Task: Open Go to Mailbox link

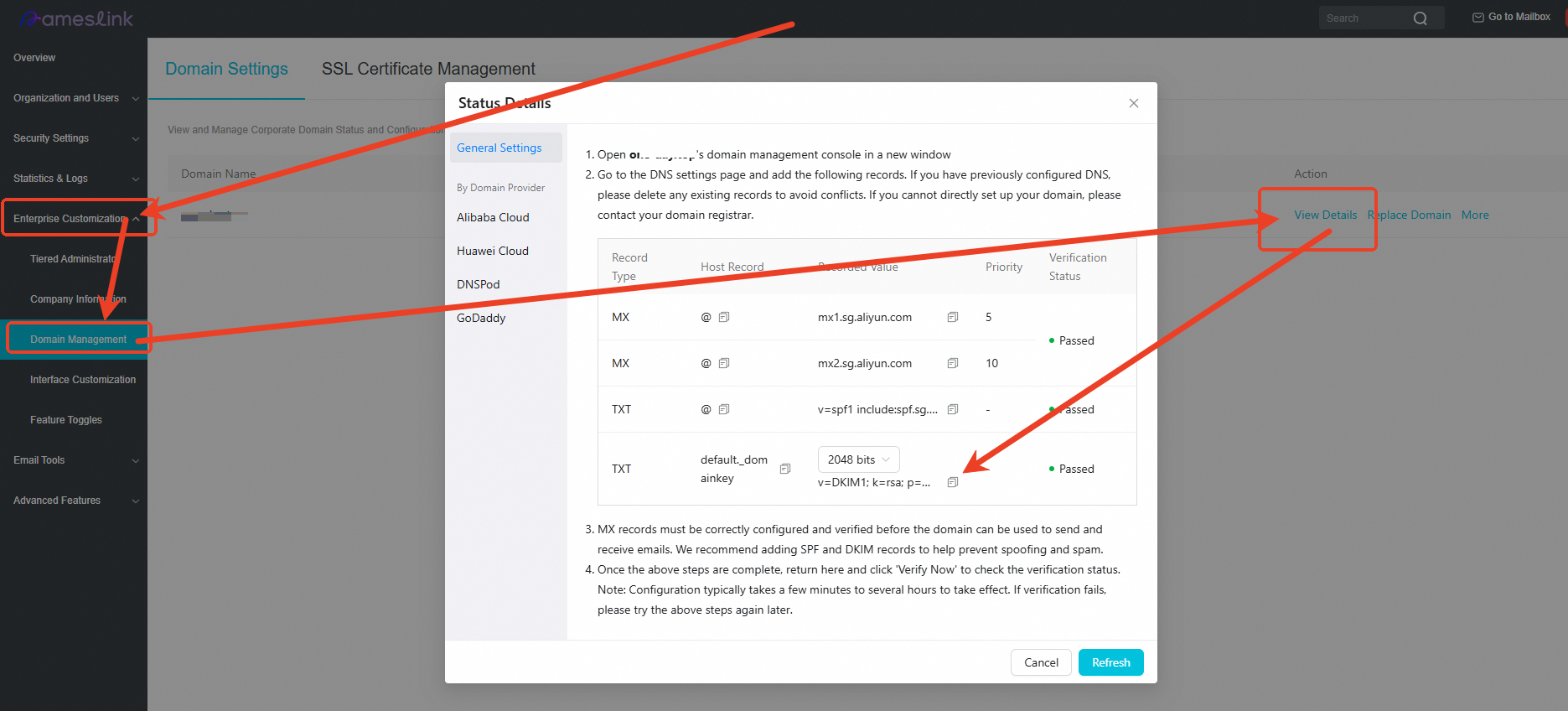Action: (x=1511, y=17)
